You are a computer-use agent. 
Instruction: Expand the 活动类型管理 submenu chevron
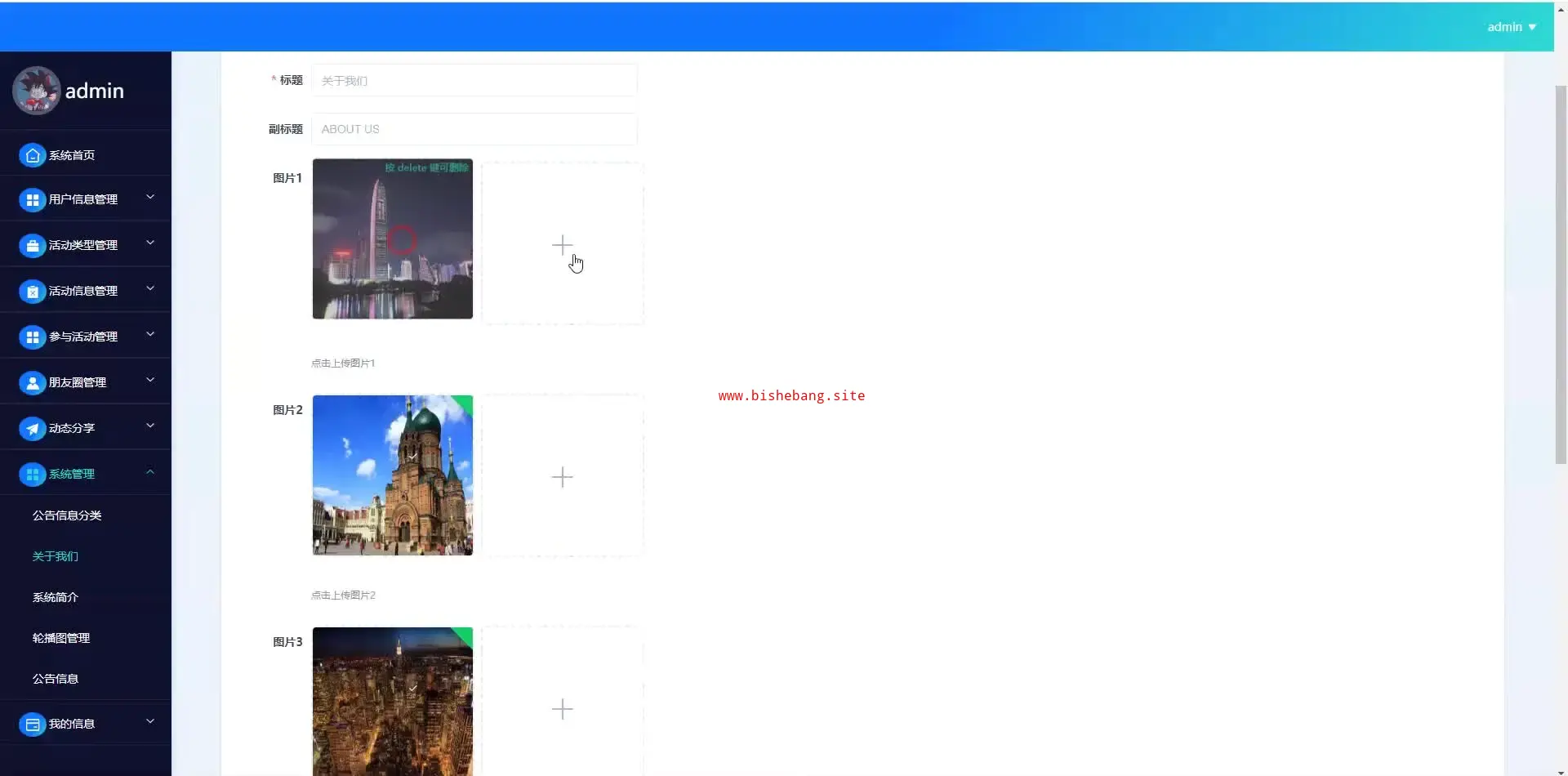(x=150, y=243)
